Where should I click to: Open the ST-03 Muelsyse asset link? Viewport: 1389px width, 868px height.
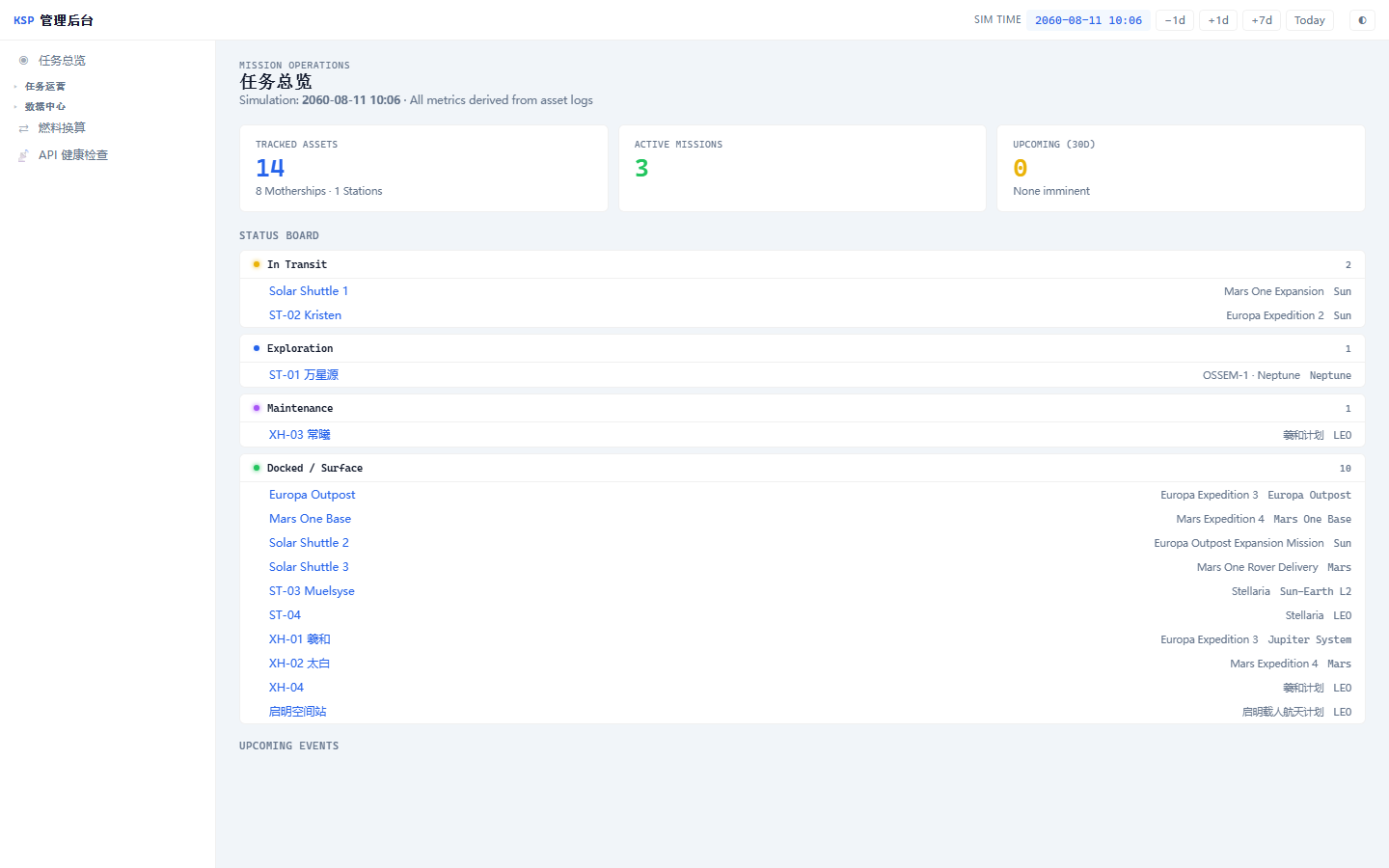pyautogui.click(x=312, y=591)
